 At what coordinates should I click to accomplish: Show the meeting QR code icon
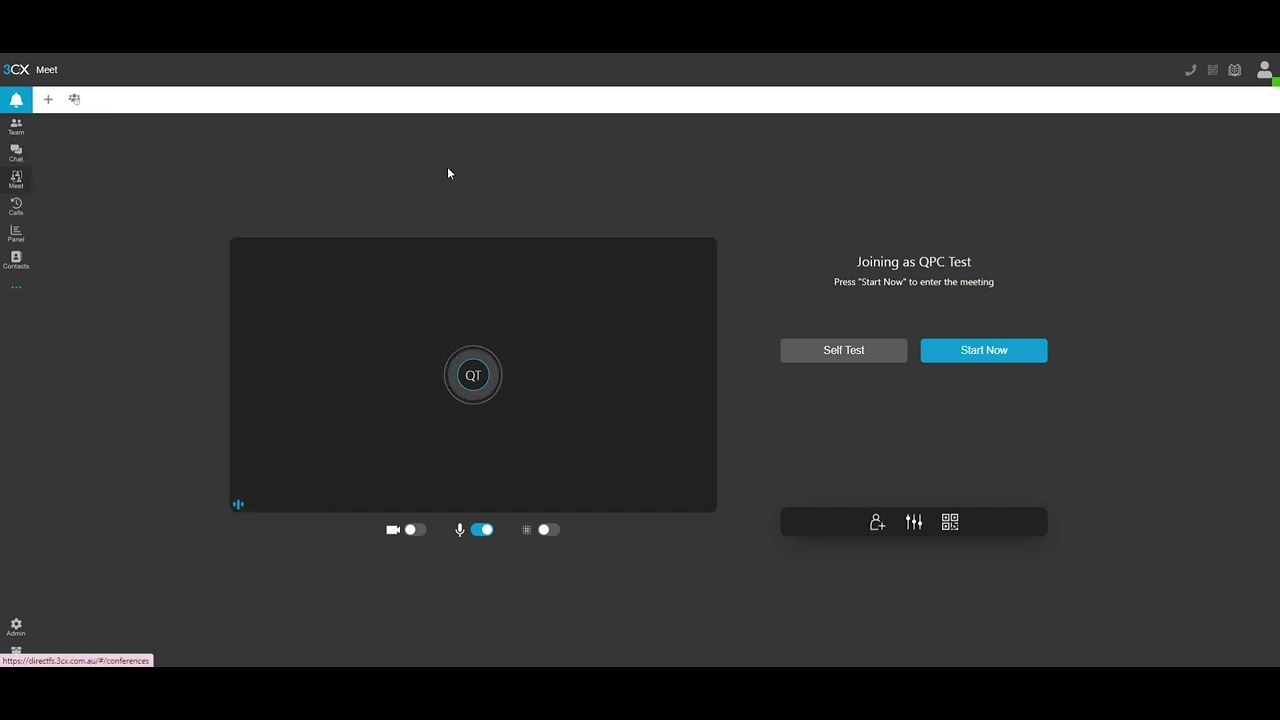click(x=950, y=522)
